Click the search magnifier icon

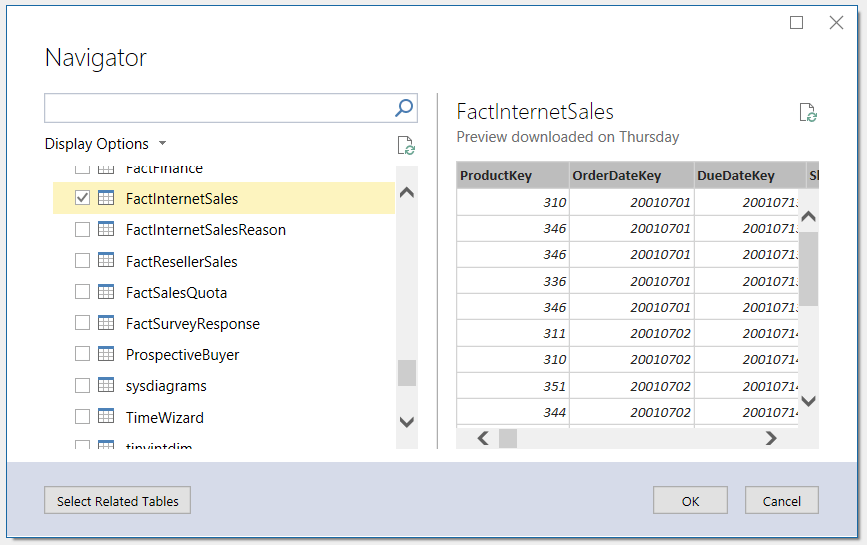(404, 108)
